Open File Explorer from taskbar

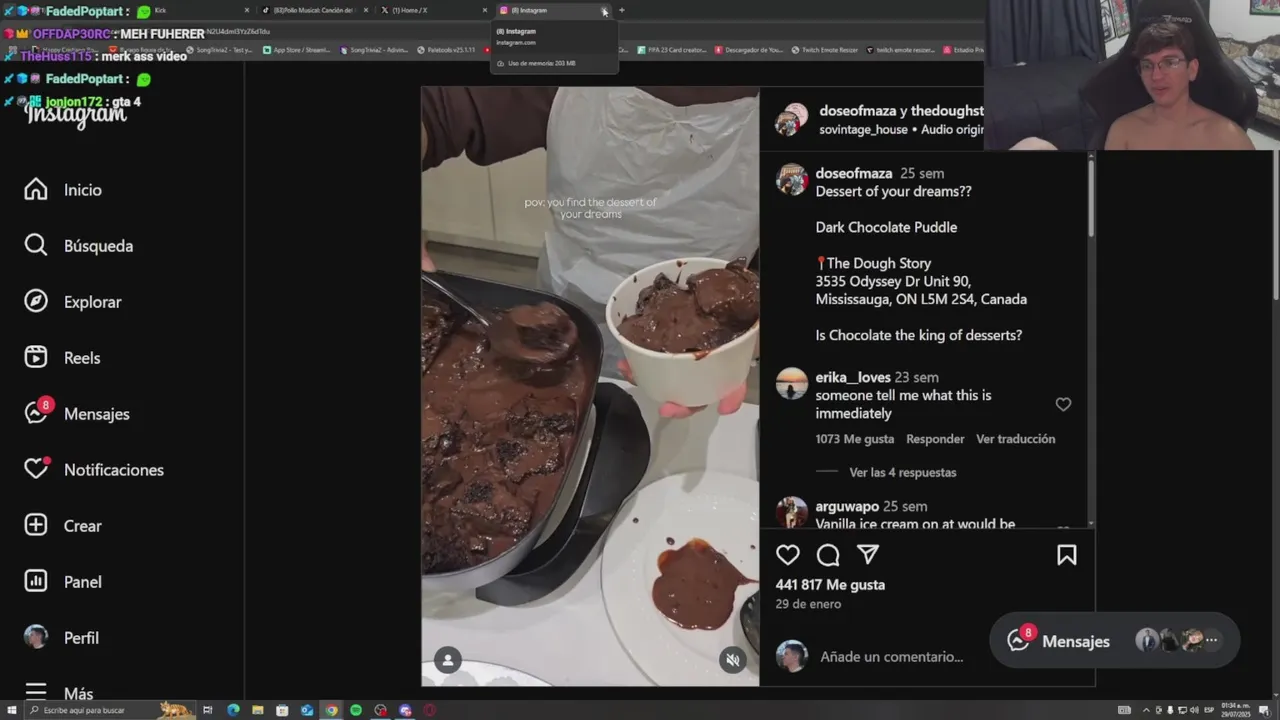pos(258,710)
